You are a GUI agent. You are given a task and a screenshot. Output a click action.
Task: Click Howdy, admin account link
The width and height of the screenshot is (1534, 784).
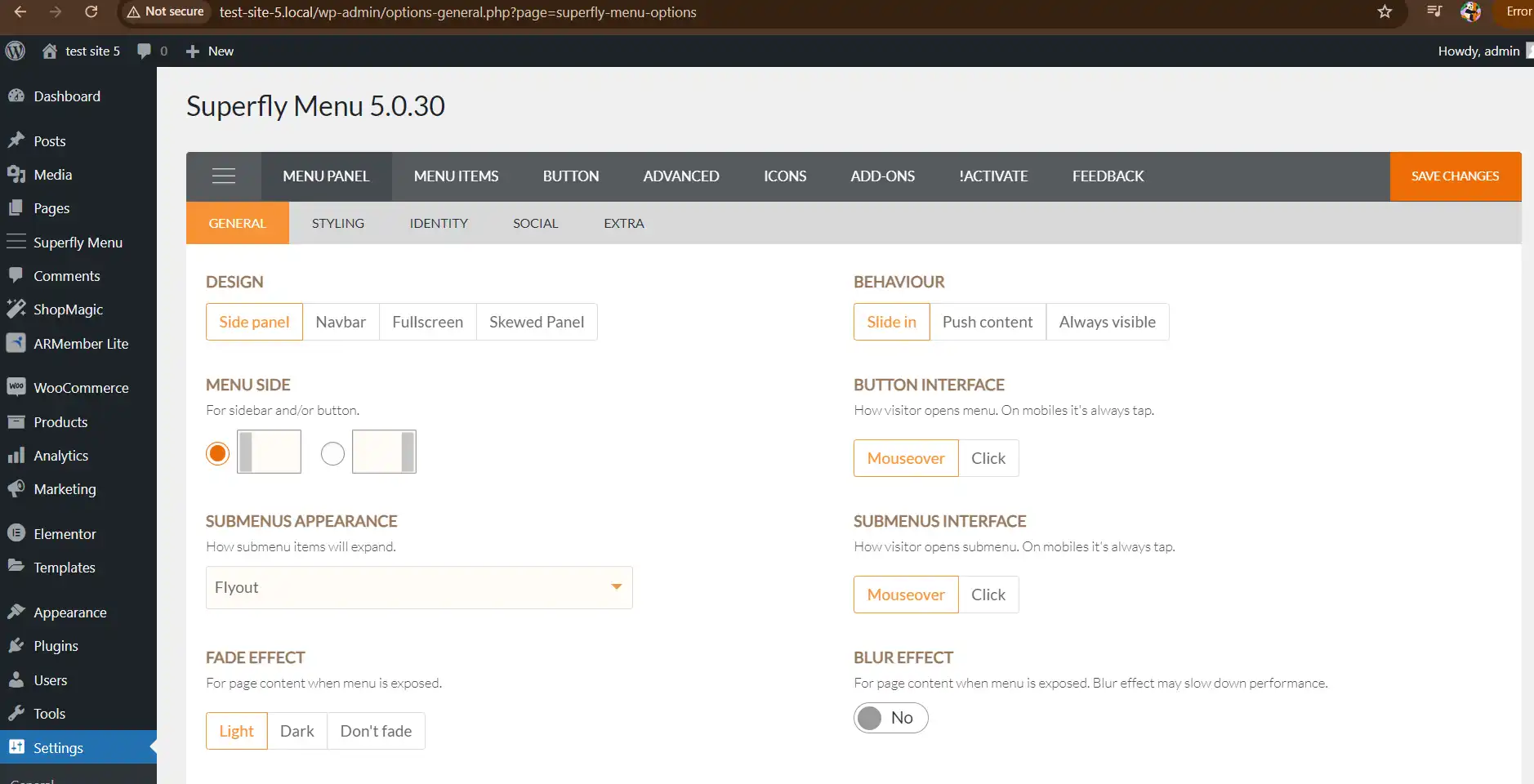pyautogui.click(x=1478, y=51)
